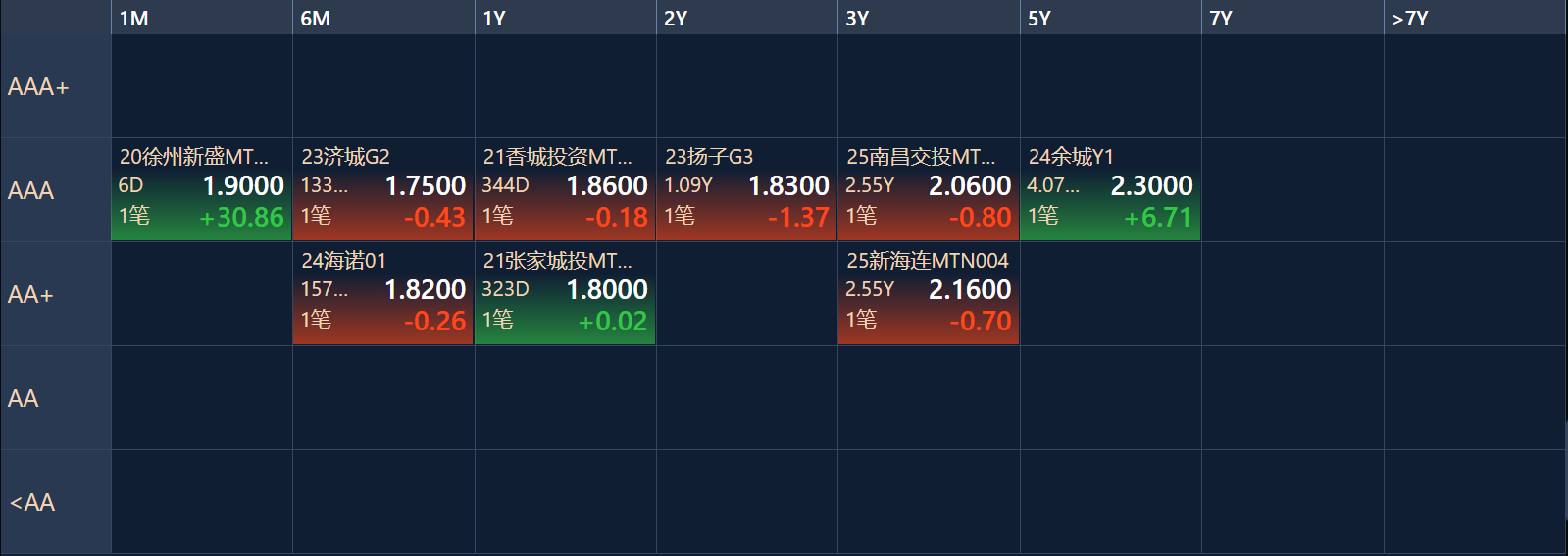Click the 3Y column header
The width and height of the screenshot is (1568, 556).
[x=929, y=18]
